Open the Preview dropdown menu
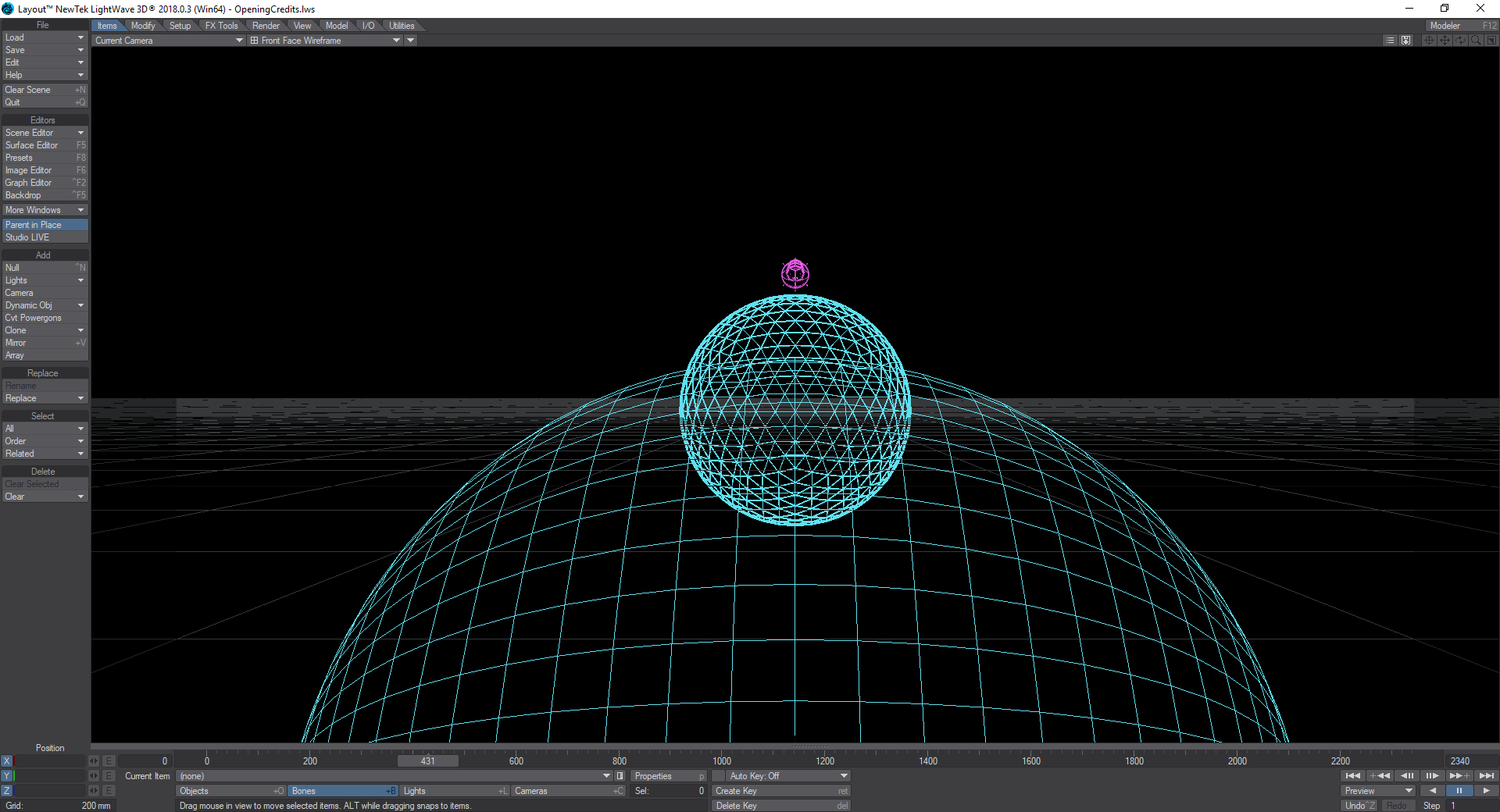 tap(1379, 791)
